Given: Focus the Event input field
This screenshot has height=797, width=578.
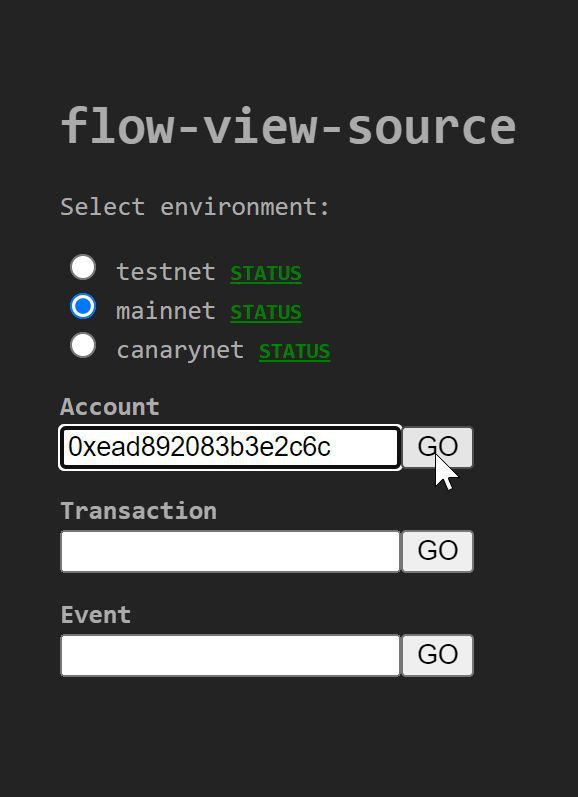Looking at the screenshot, I should [230, 655].
